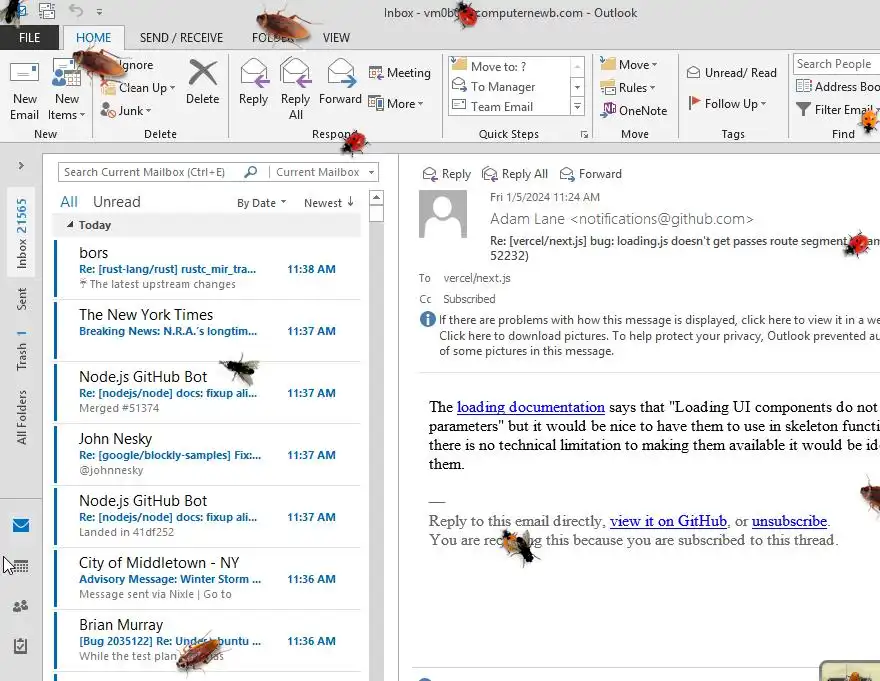The image size is (880, 681).
Task: Show All messages filter
Action: (x=69, y=202)
